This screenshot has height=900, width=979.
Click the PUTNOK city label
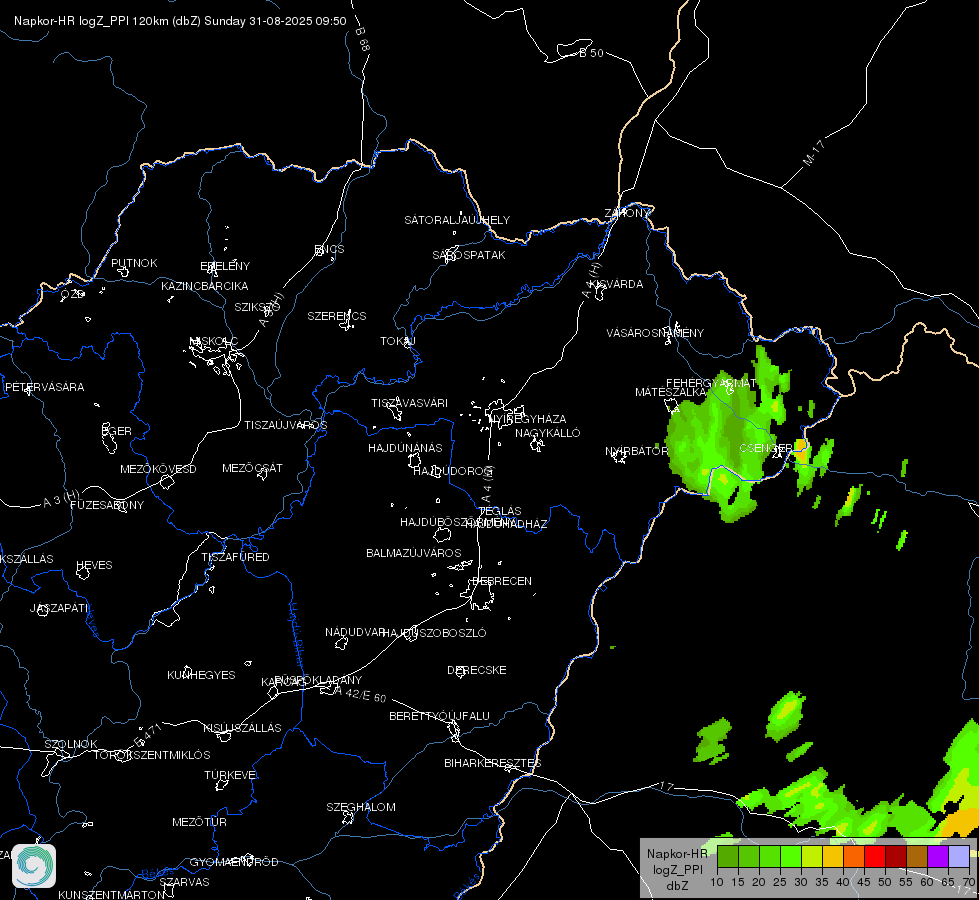[x=134, y=263]
